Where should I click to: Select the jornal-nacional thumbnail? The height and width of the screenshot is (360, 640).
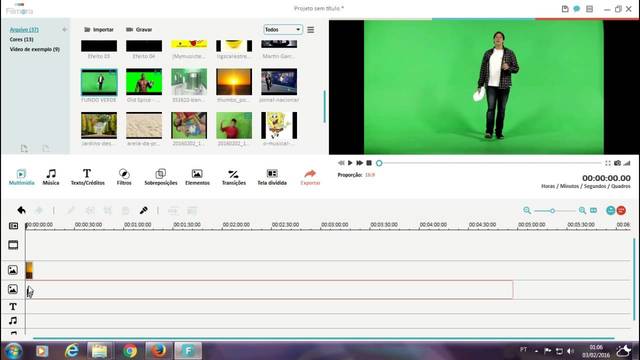279,82
